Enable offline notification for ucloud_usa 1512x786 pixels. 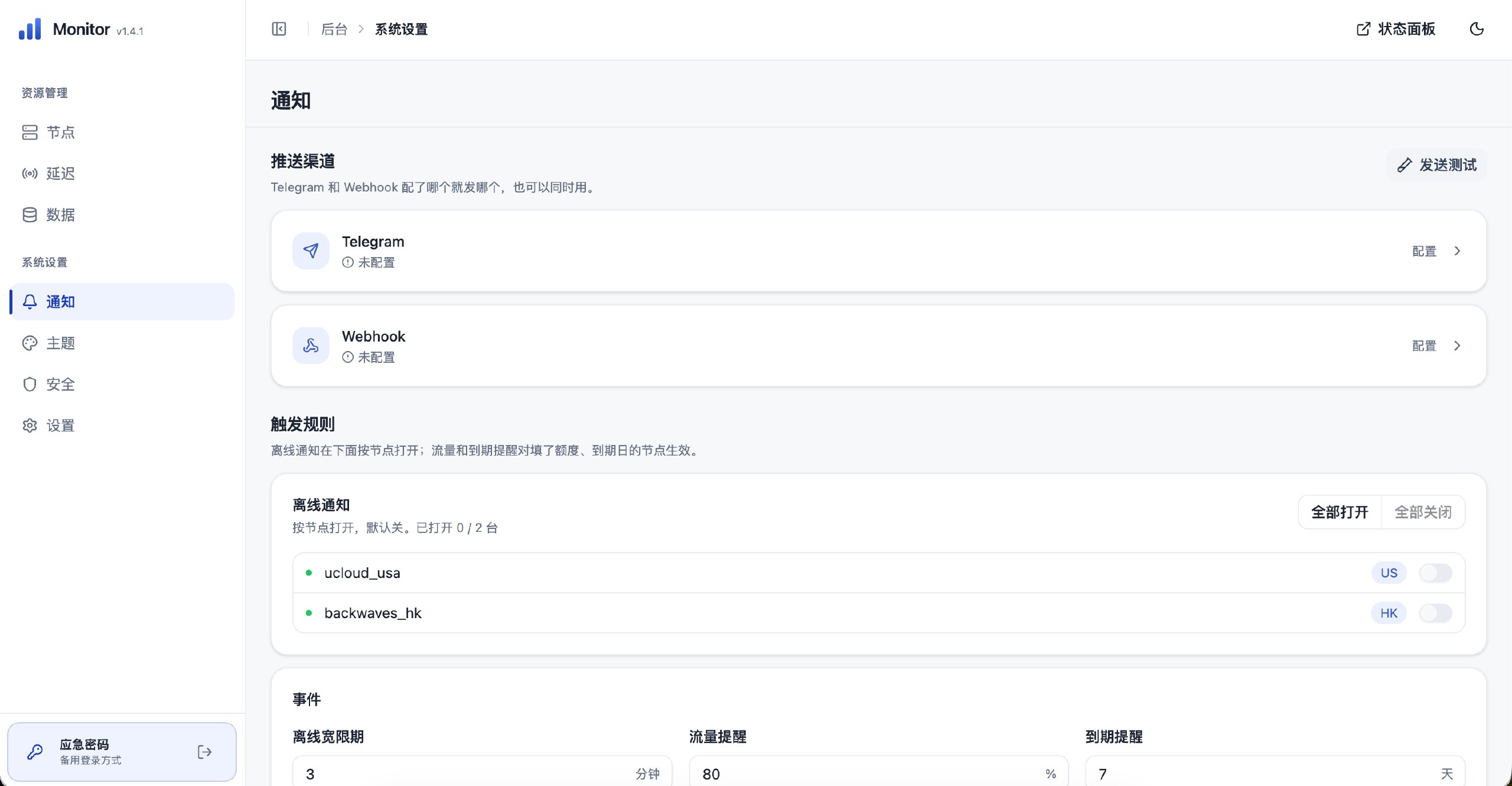pyautogui.click(x=1435, y=573)
